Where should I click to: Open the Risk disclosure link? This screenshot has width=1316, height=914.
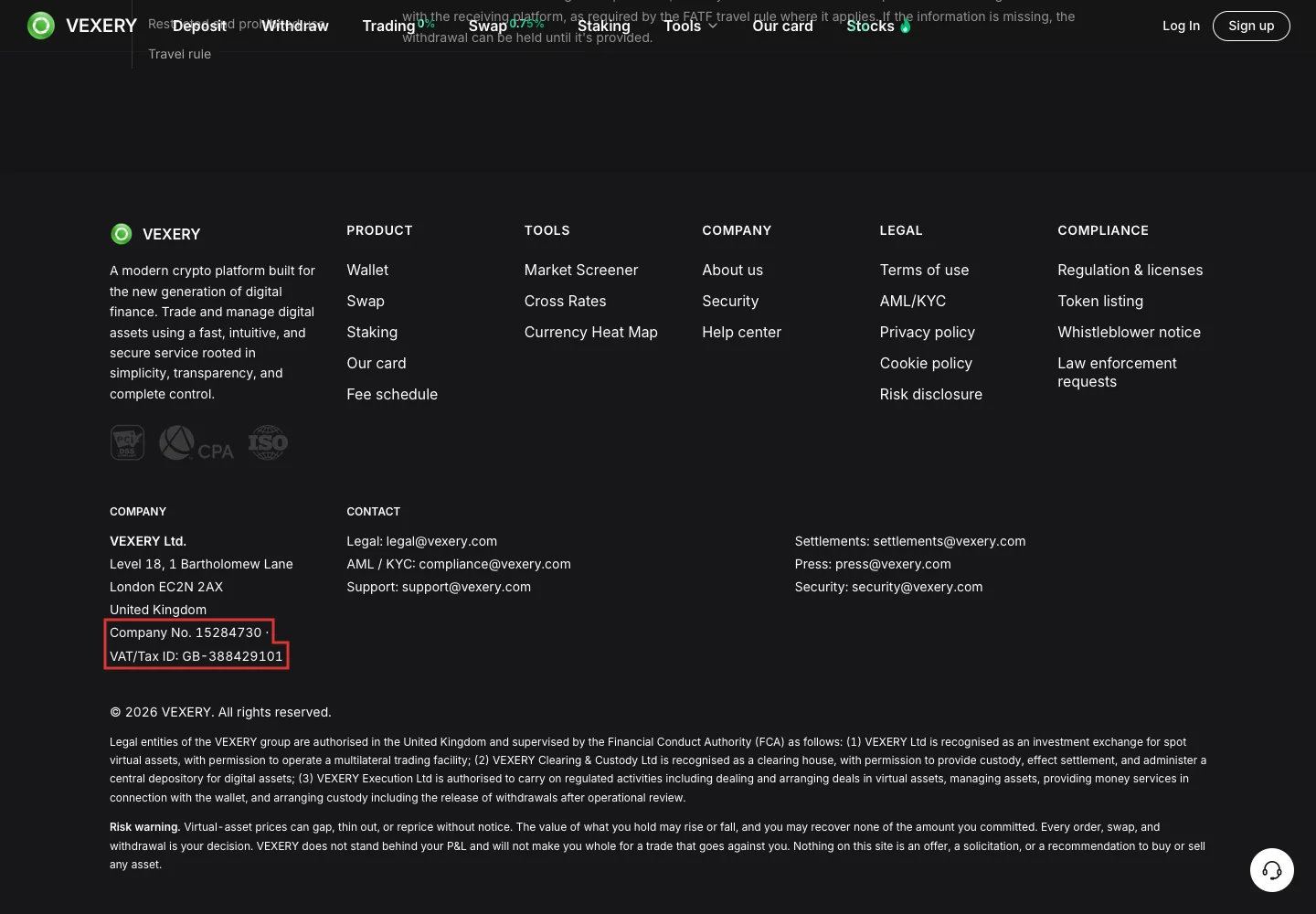click(931, 394)
